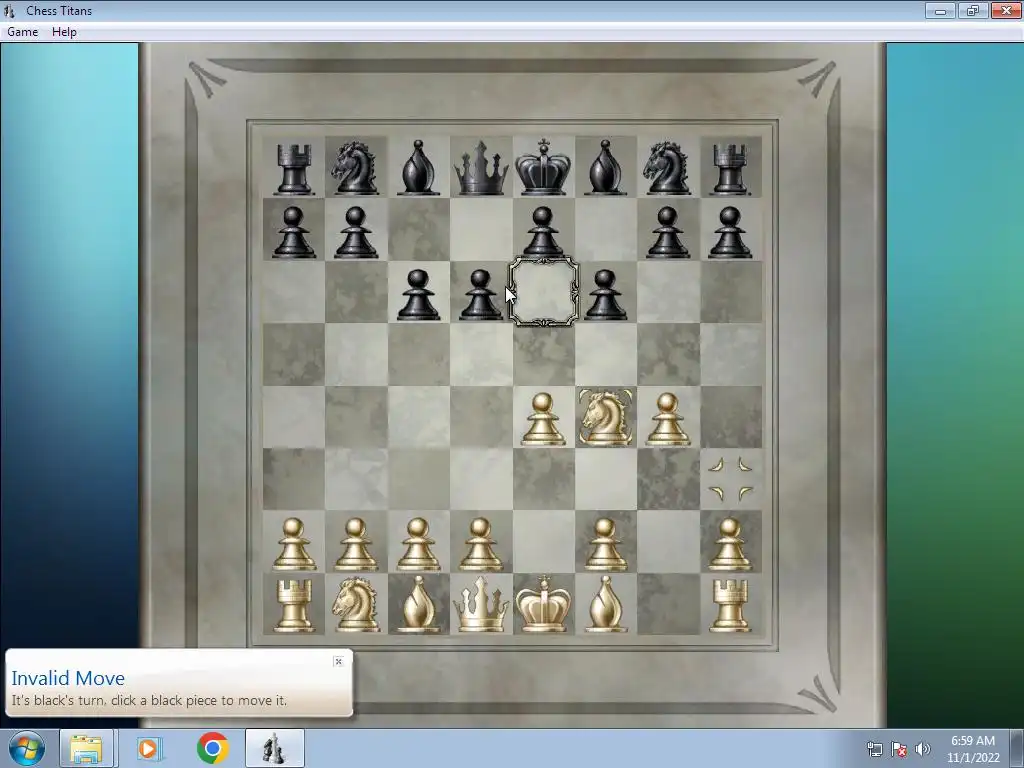Click the white pawn on f2

[605, 545]
